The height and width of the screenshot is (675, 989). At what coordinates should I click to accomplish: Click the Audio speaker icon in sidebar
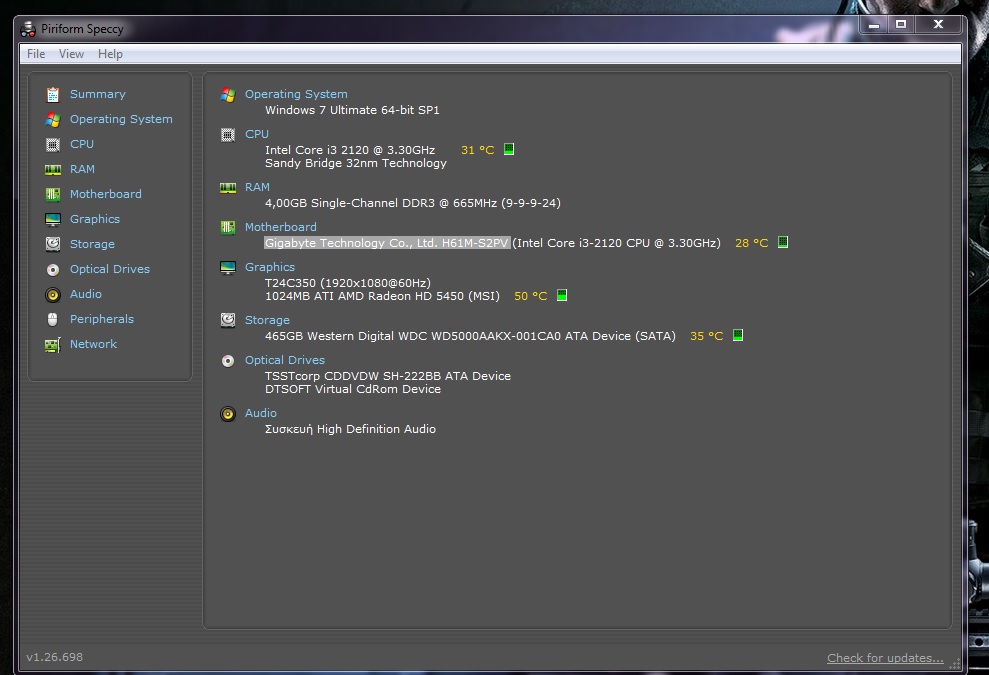[53, 295]
